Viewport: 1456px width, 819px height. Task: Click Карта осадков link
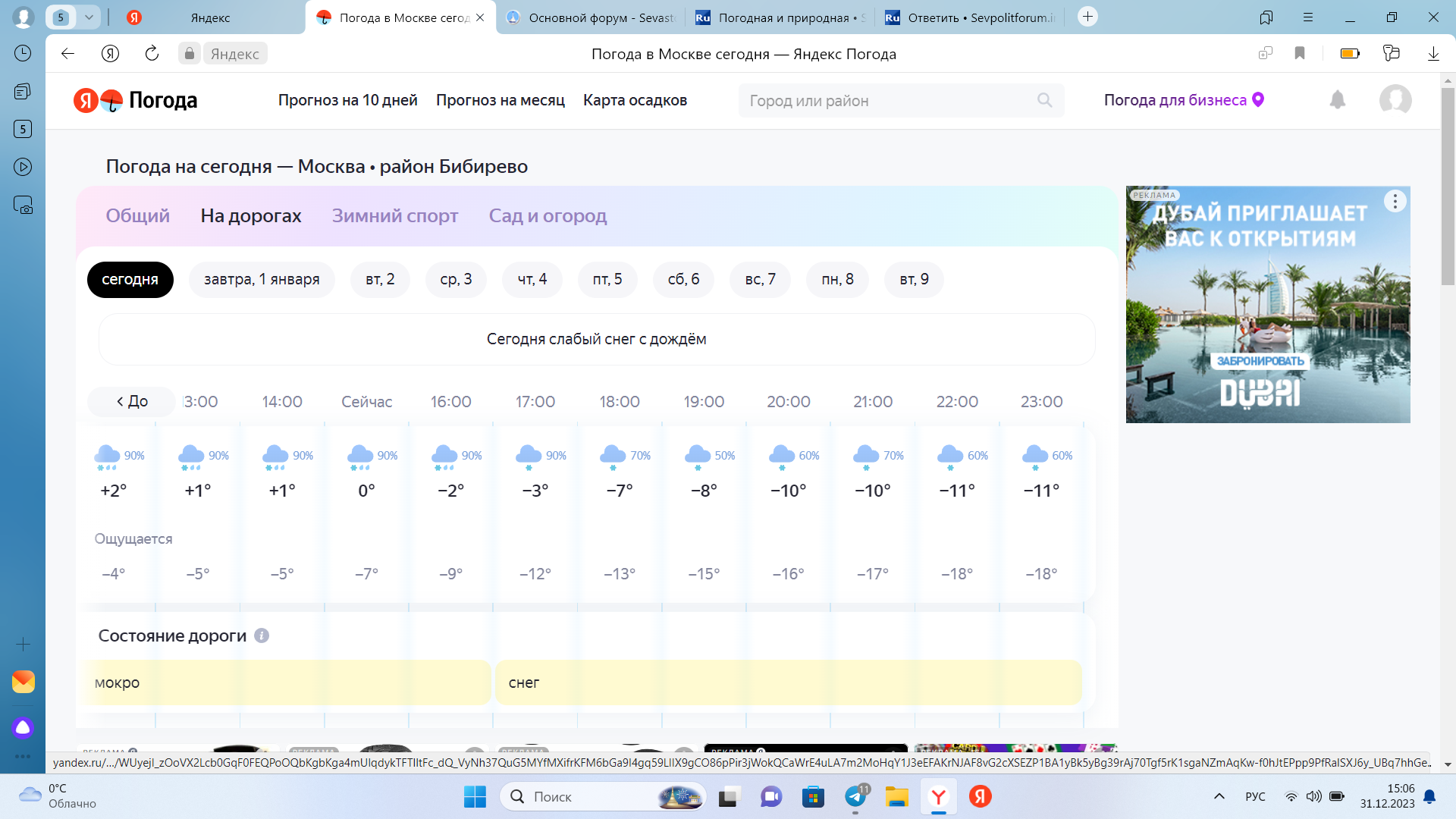point(635,100)
